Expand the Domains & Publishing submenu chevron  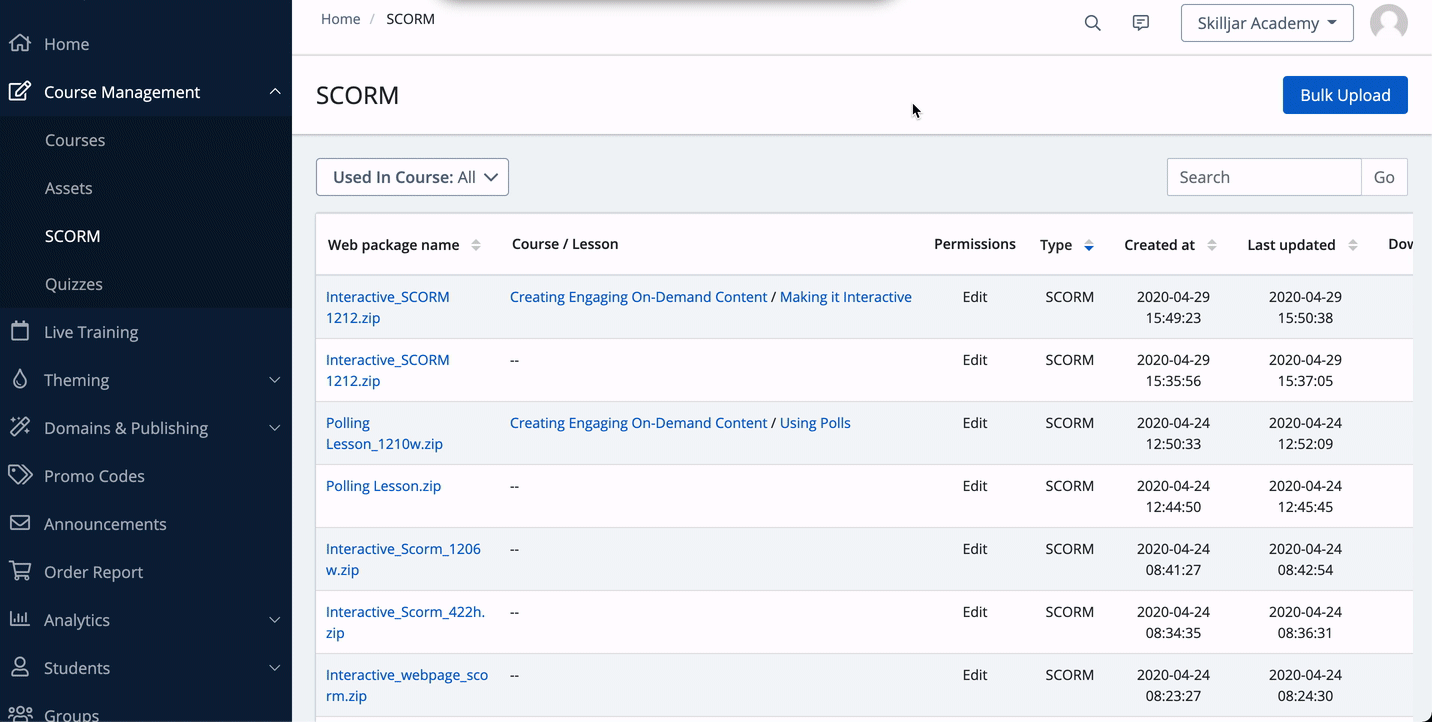point(275,427)
